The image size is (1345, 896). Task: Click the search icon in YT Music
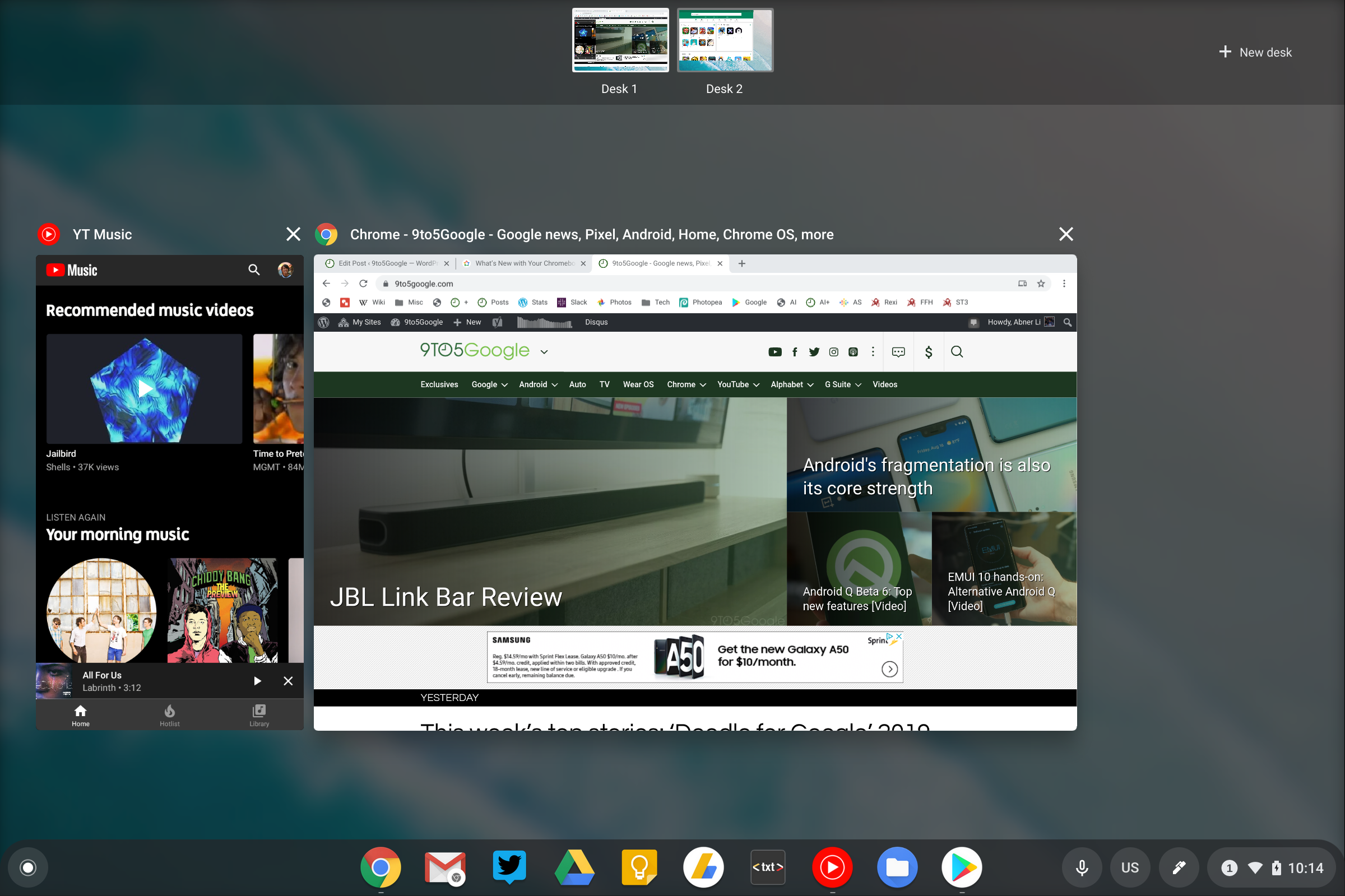pyautogui.click(x=254, y=270)
